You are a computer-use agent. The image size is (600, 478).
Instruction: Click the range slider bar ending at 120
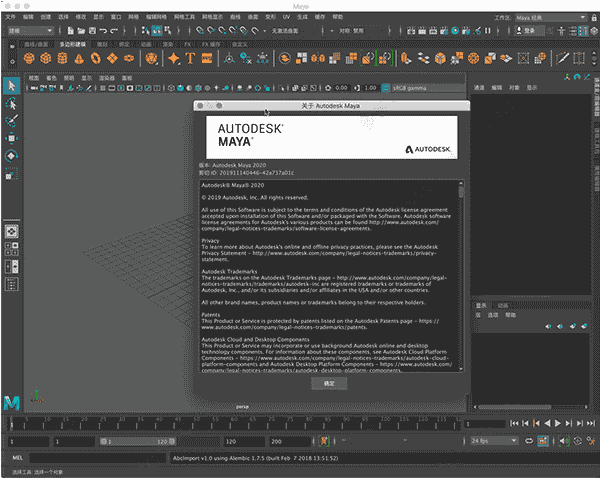[x=138, y=441]
